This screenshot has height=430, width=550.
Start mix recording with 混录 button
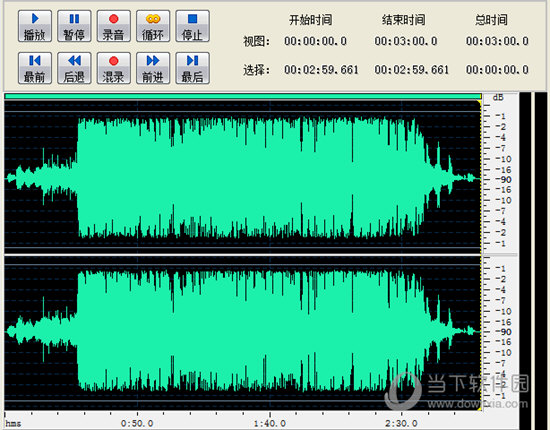[x=114, y=68]
